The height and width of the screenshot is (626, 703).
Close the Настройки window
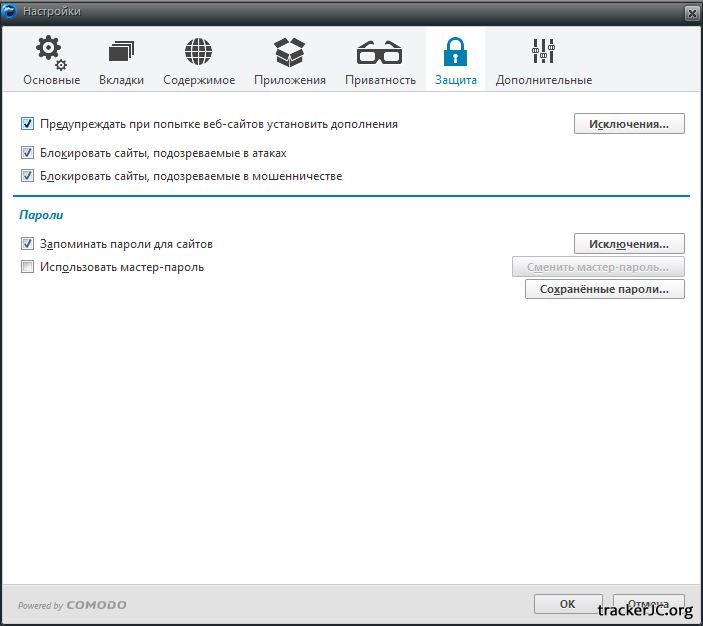[x=691, y=12]
